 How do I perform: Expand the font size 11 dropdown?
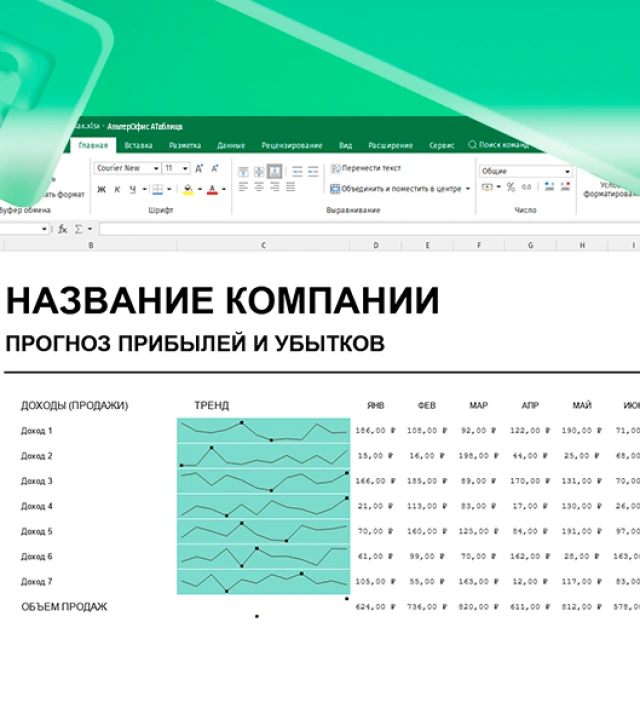pyautogui.click(x=185, y=169)
